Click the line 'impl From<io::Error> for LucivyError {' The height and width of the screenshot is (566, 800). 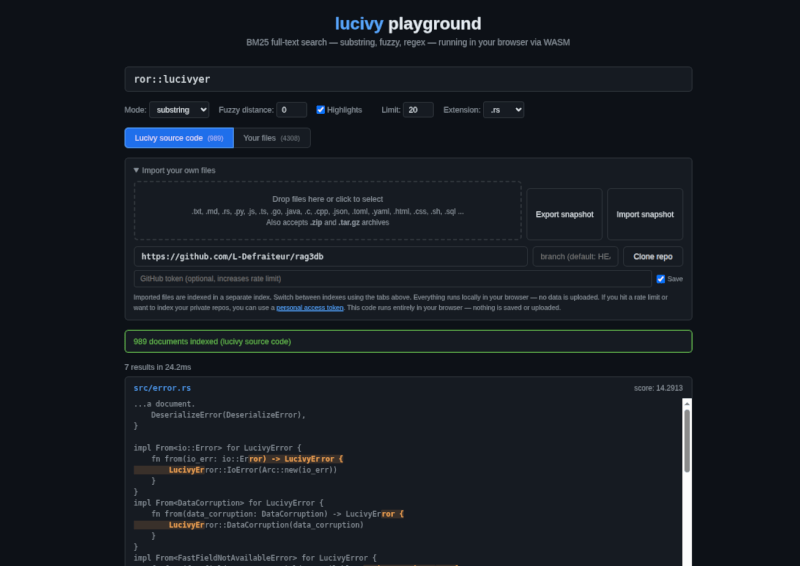(217, 448)
